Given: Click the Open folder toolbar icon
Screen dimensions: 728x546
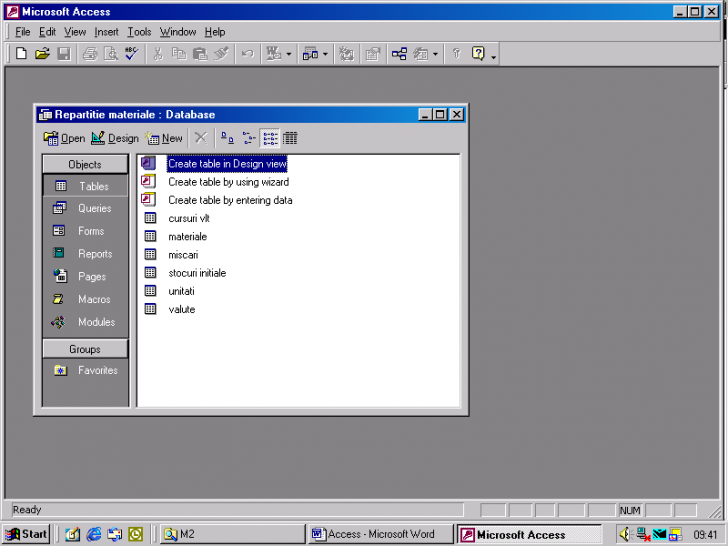Looking at the screenshot, I should pyautogui.click(x=42, y=54).
